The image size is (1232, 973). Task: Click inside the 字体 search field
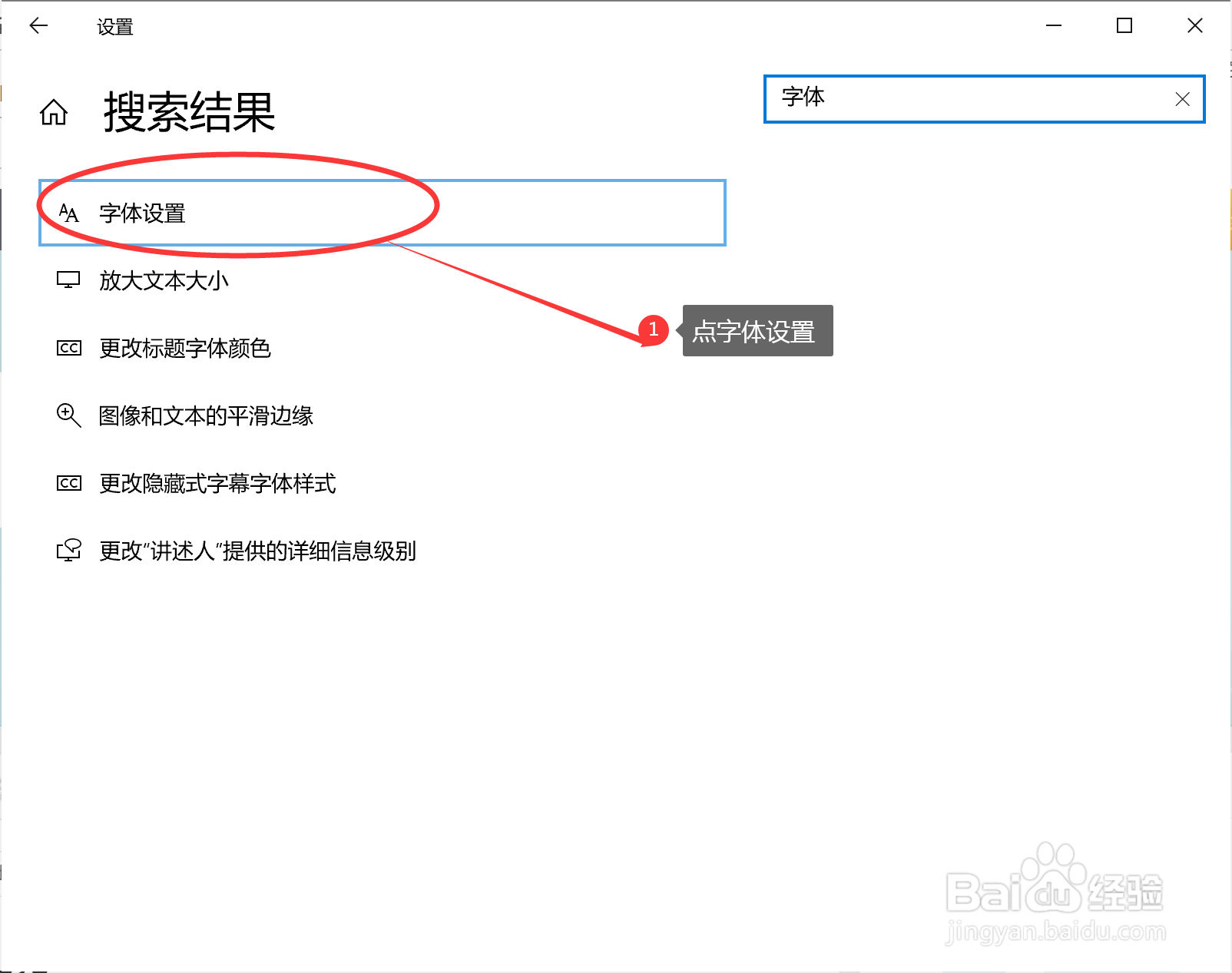tap(922, 99)
